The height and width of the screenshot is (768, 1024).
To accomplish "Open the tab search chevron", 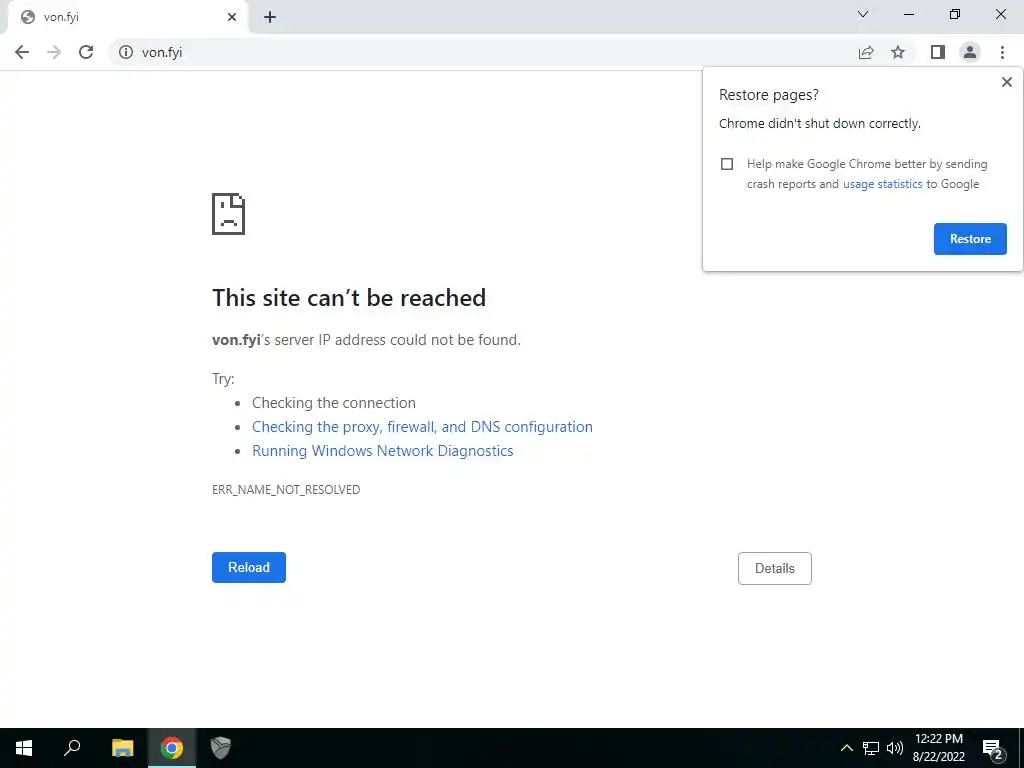I will 863,14.
